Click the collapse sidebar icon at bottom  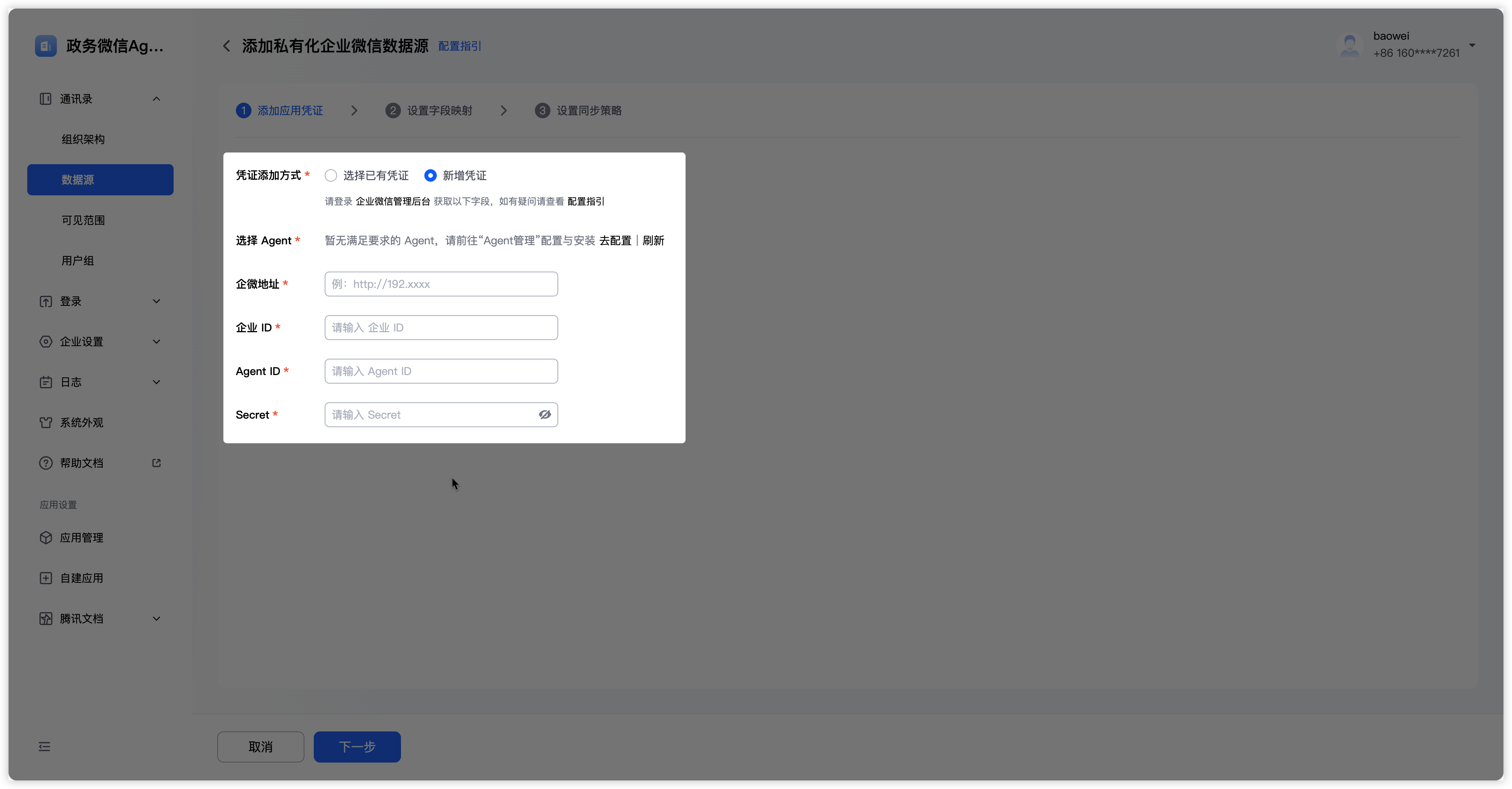[x=45, y=747]
